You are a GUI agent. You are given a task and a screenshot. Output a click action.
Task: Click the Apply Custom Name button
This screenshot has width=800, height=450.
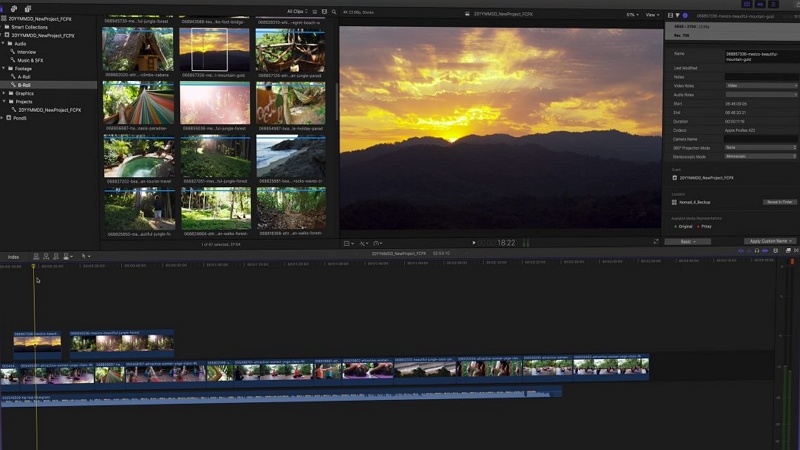770,241
